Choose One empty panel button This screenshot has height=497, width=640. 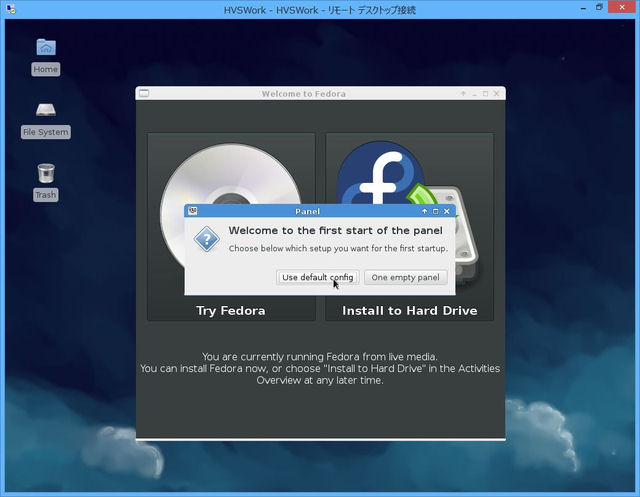tap(405, 277)
